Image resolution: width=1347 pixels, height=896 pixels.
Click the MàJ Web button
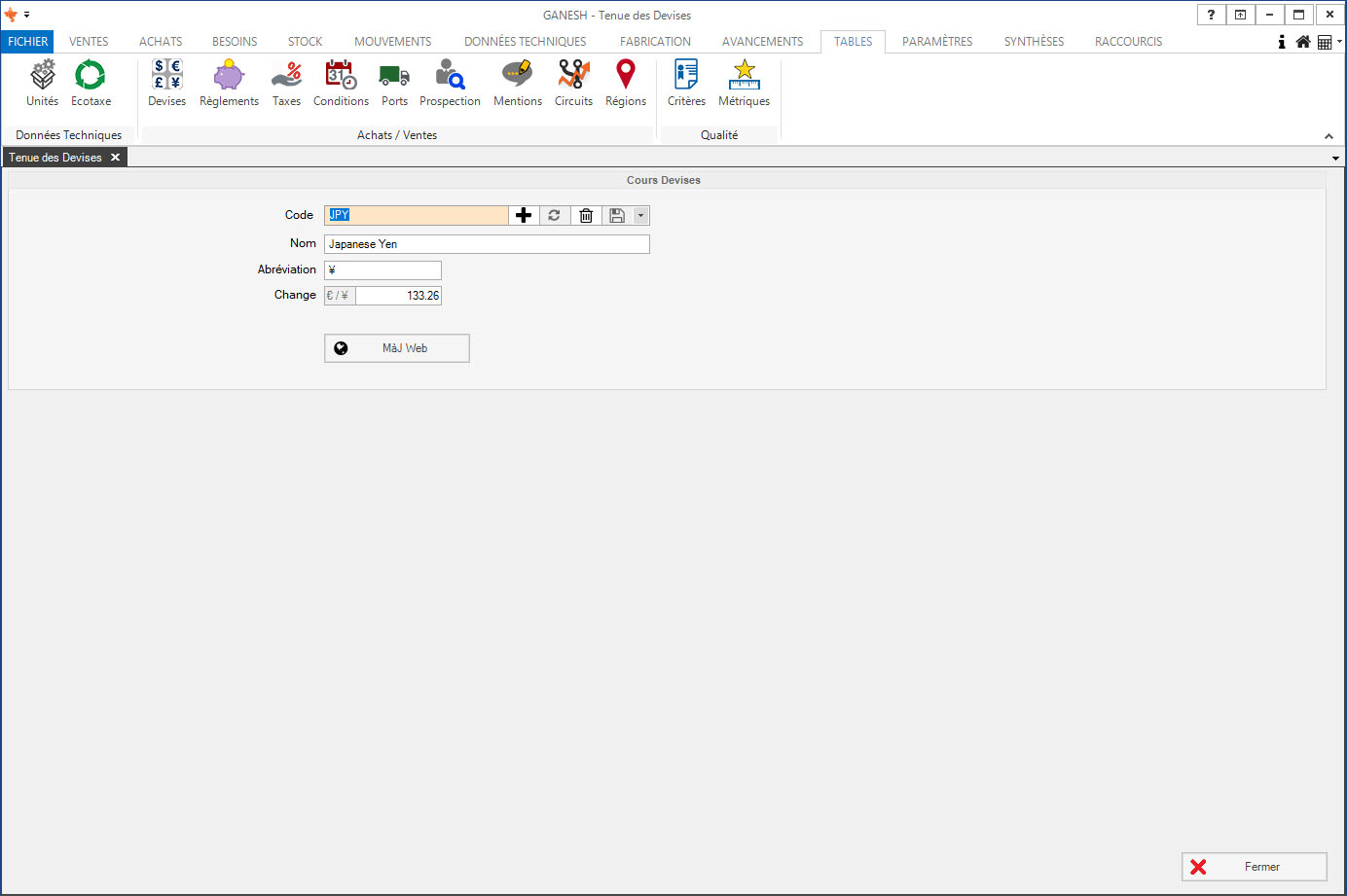pos(397,348)
